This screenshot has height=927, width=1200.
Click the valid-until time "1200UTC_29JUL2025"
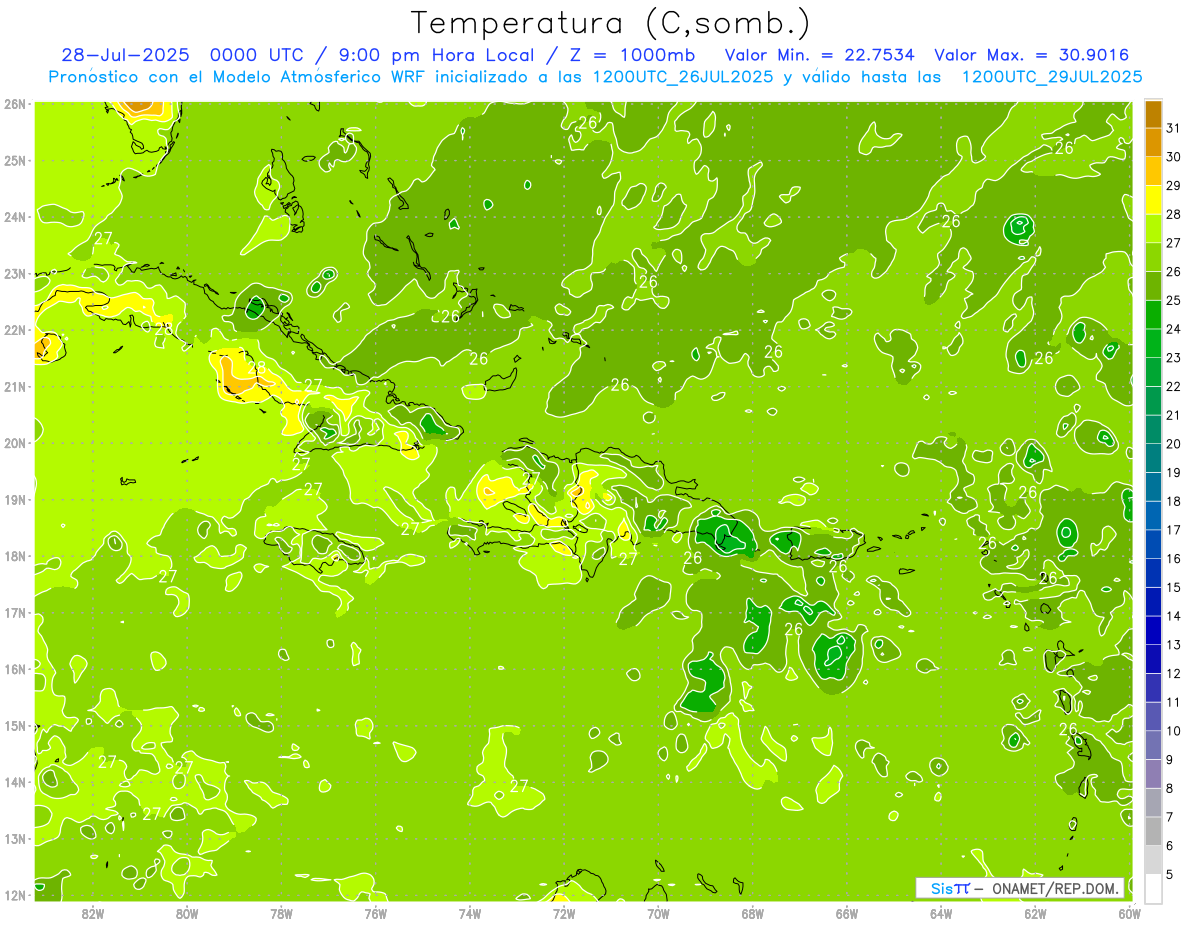coord(1052,76)
